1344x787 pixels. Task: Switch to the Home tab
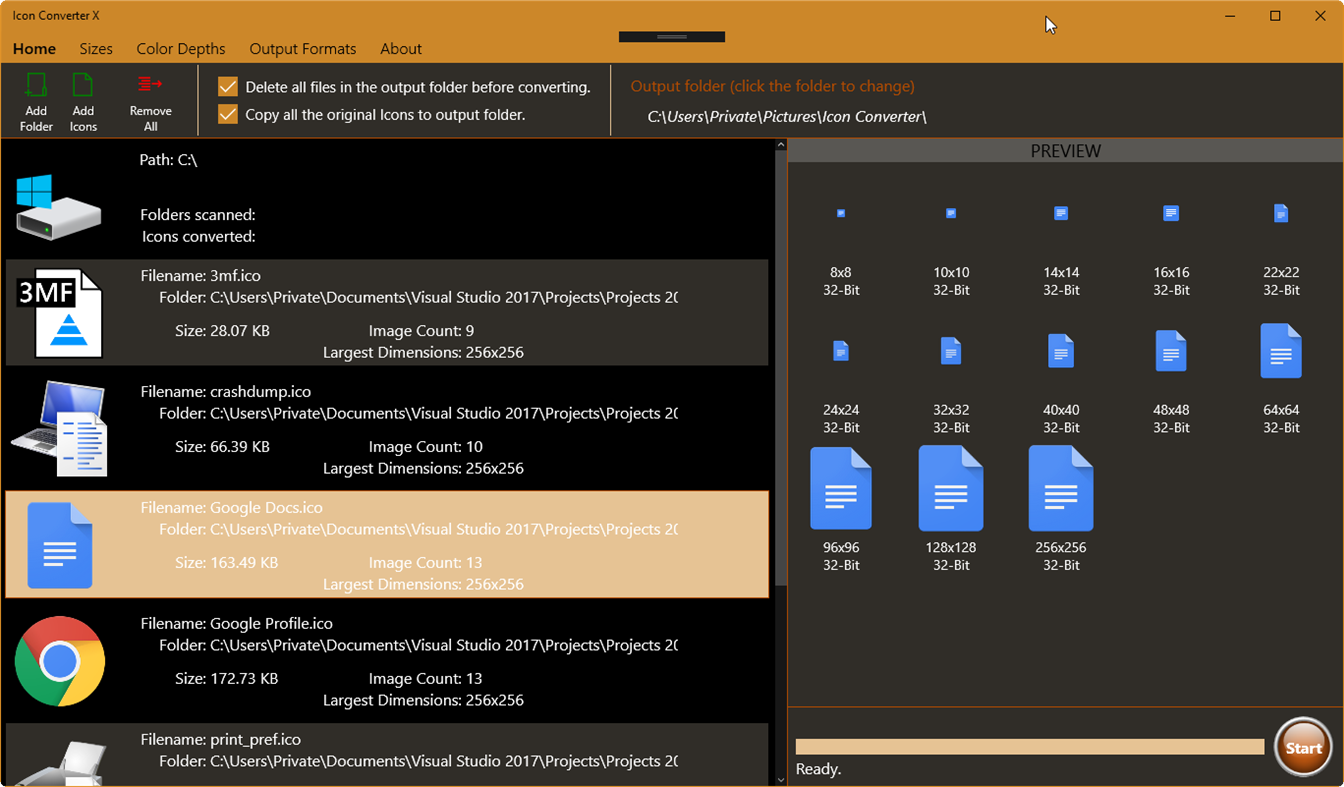[34, 48]
